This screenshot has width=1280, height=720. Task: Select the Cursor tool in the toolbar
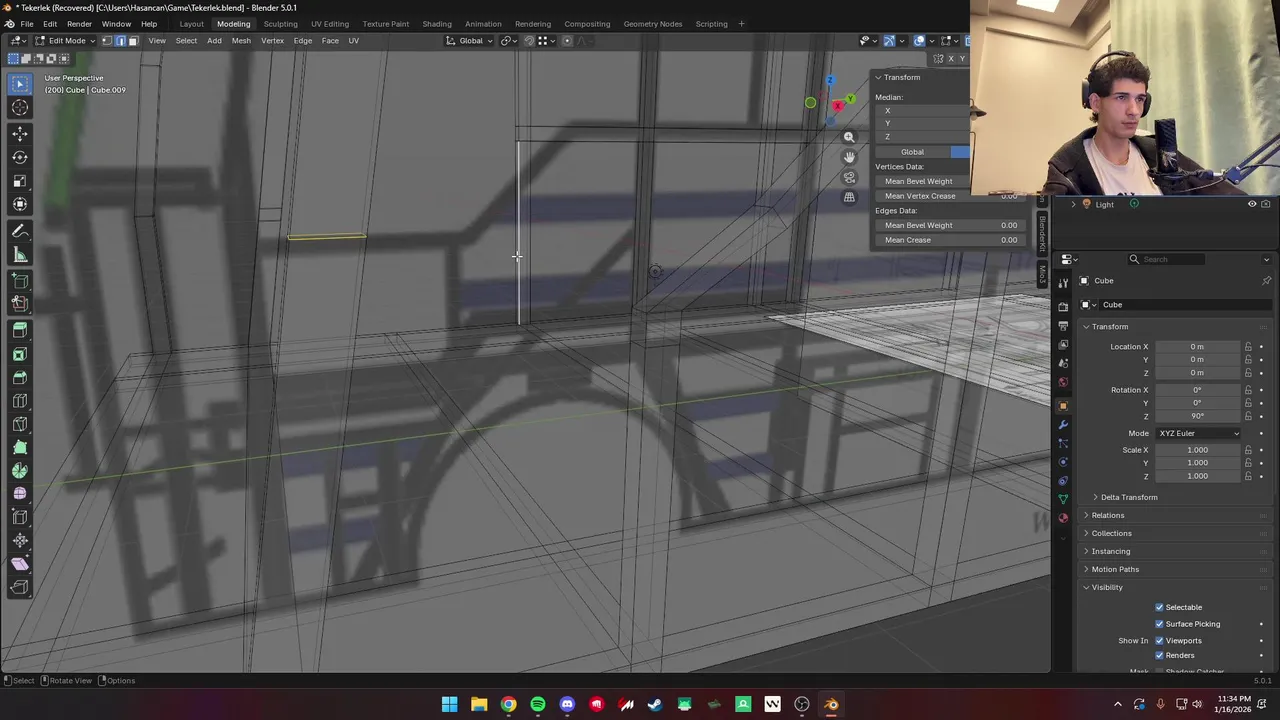click(20, 108)
